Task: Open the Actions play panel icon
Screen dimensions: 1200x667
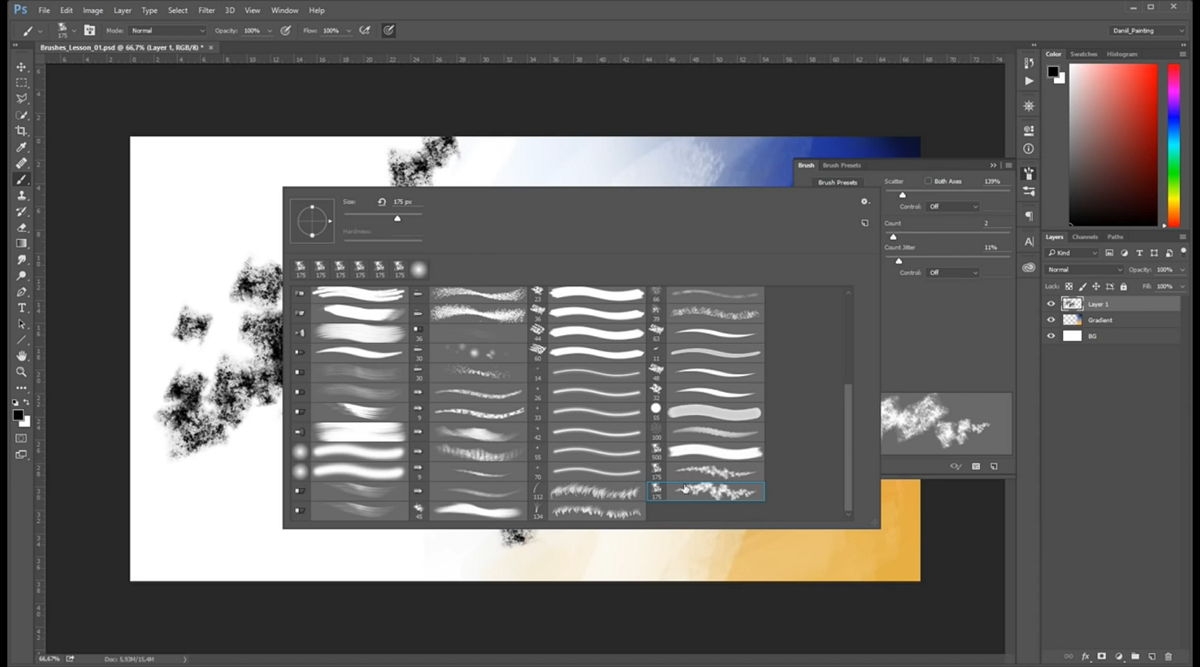Action: coord(1029,82)
